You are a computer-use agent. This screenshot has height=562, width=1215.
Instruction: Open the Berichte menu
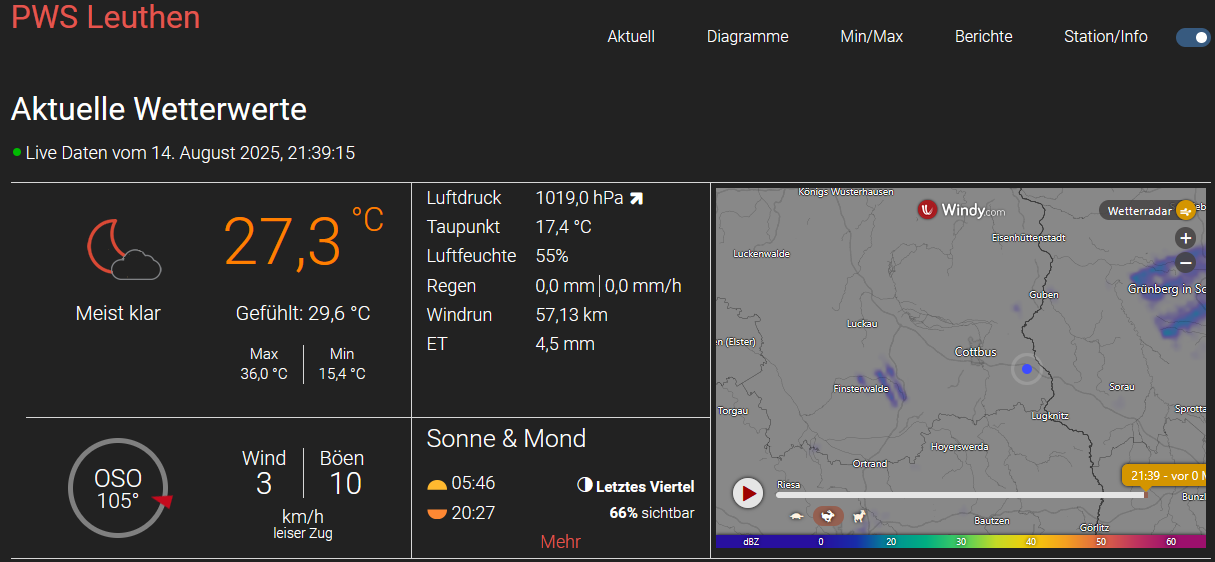tap(983, 37)
